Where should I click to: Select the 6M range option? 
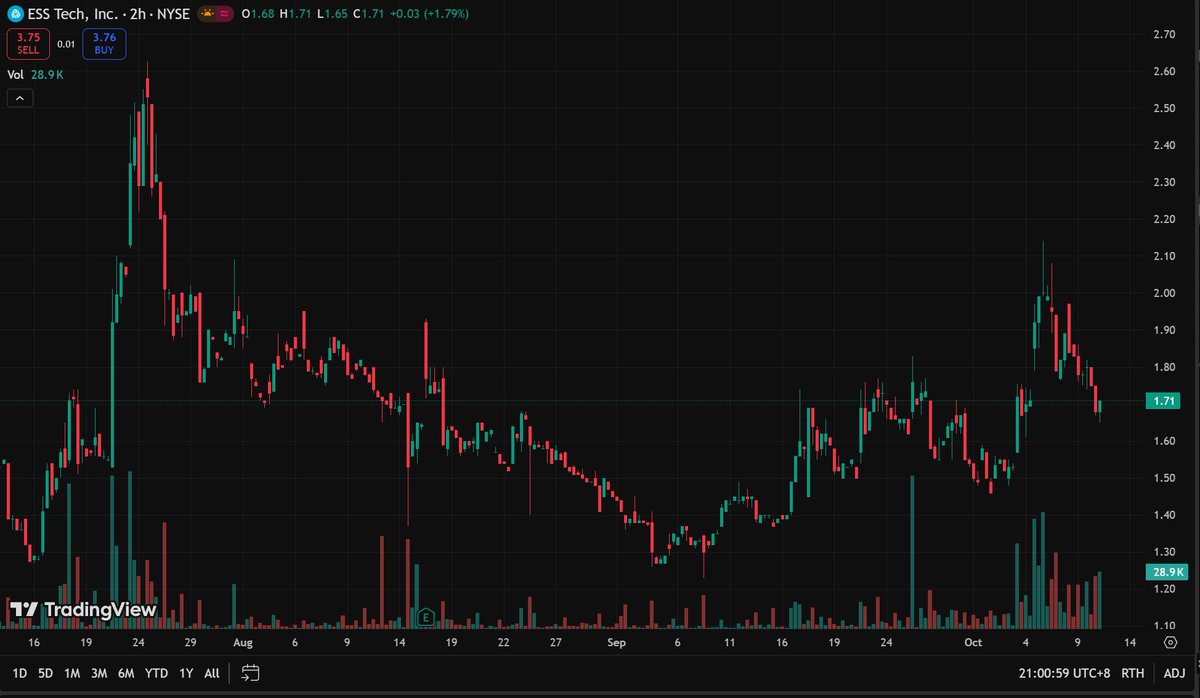pyautogui.click(x=125, y=673)
